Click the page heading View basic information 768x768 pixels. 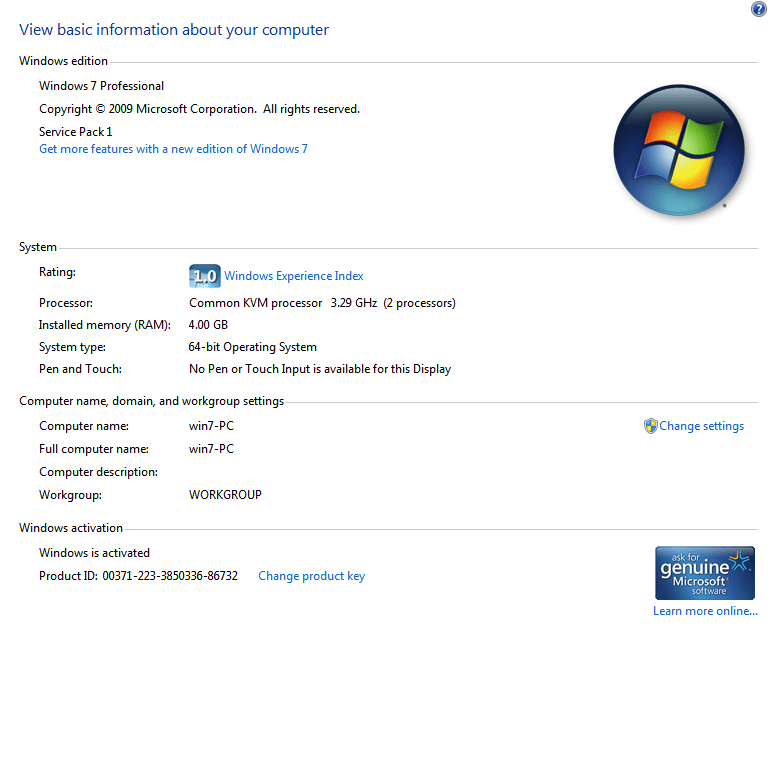pos(174,30)
